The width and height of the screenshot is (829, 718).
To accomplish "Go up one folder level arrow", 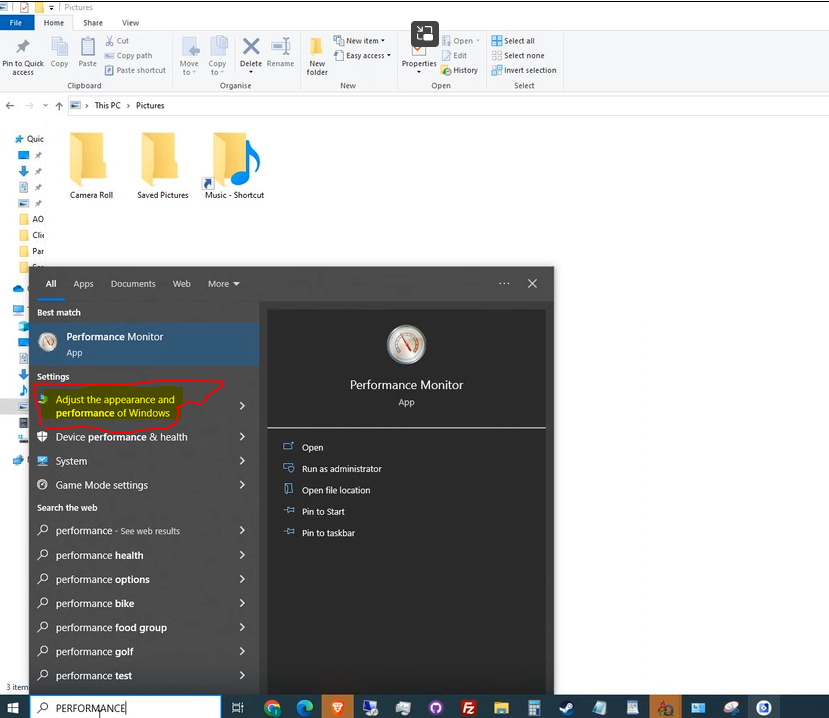I will [61, 105].
